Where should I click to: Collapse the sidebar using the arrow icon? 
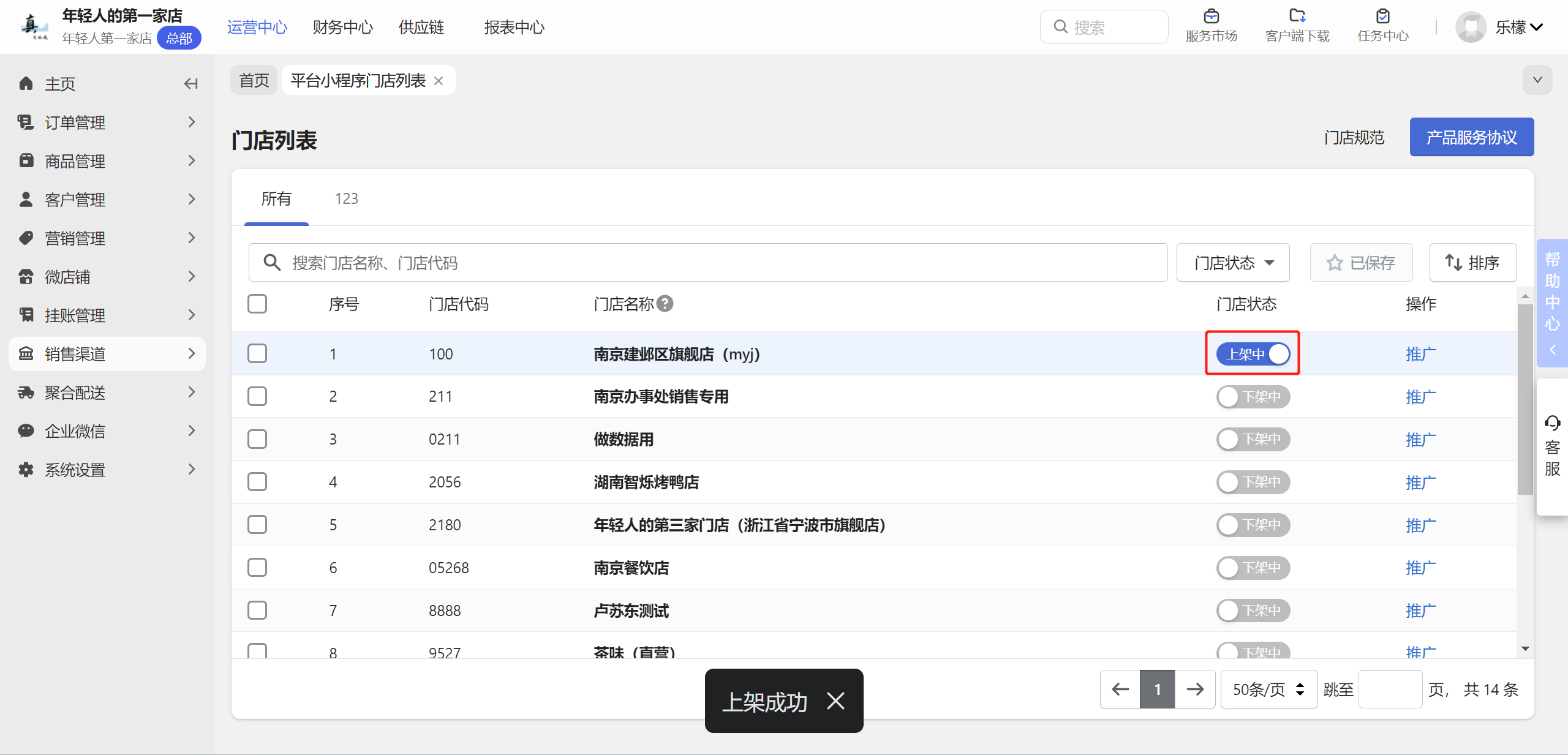point(190,84)
